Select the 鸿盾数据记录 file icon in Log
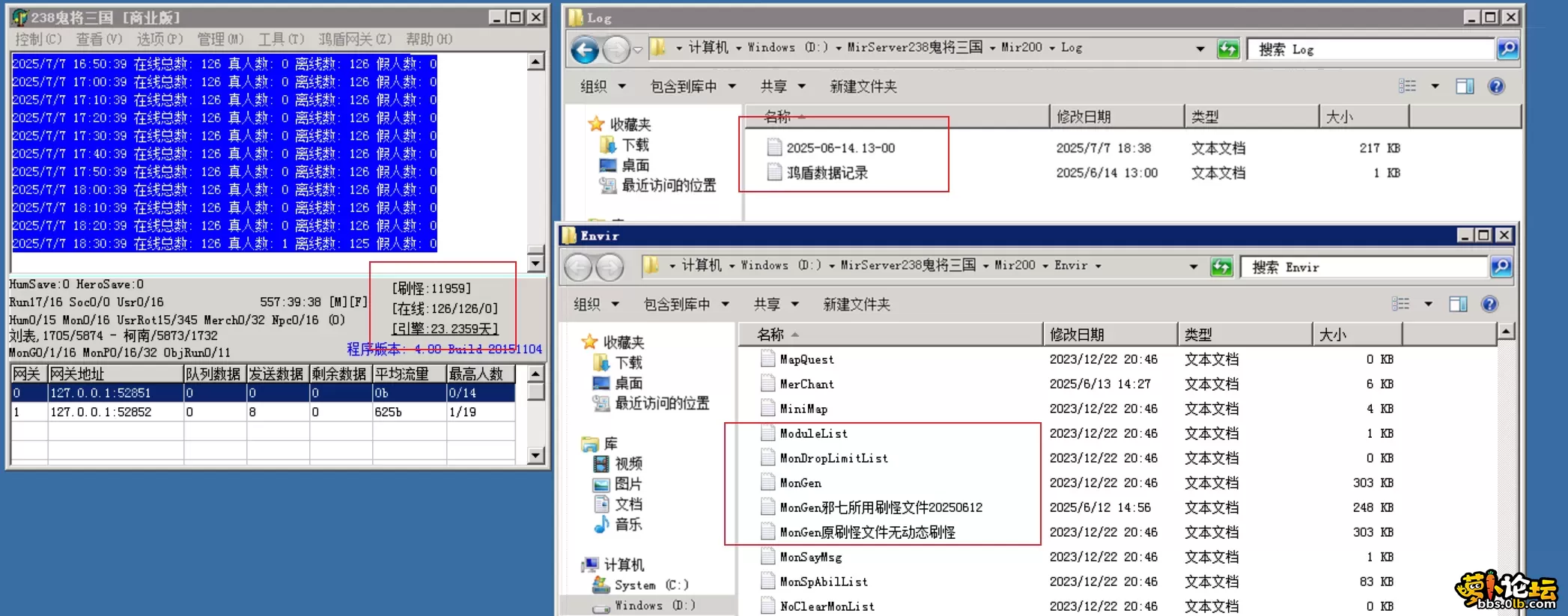The width and height of the screenshot is (1568, 616). pos(774,172)
